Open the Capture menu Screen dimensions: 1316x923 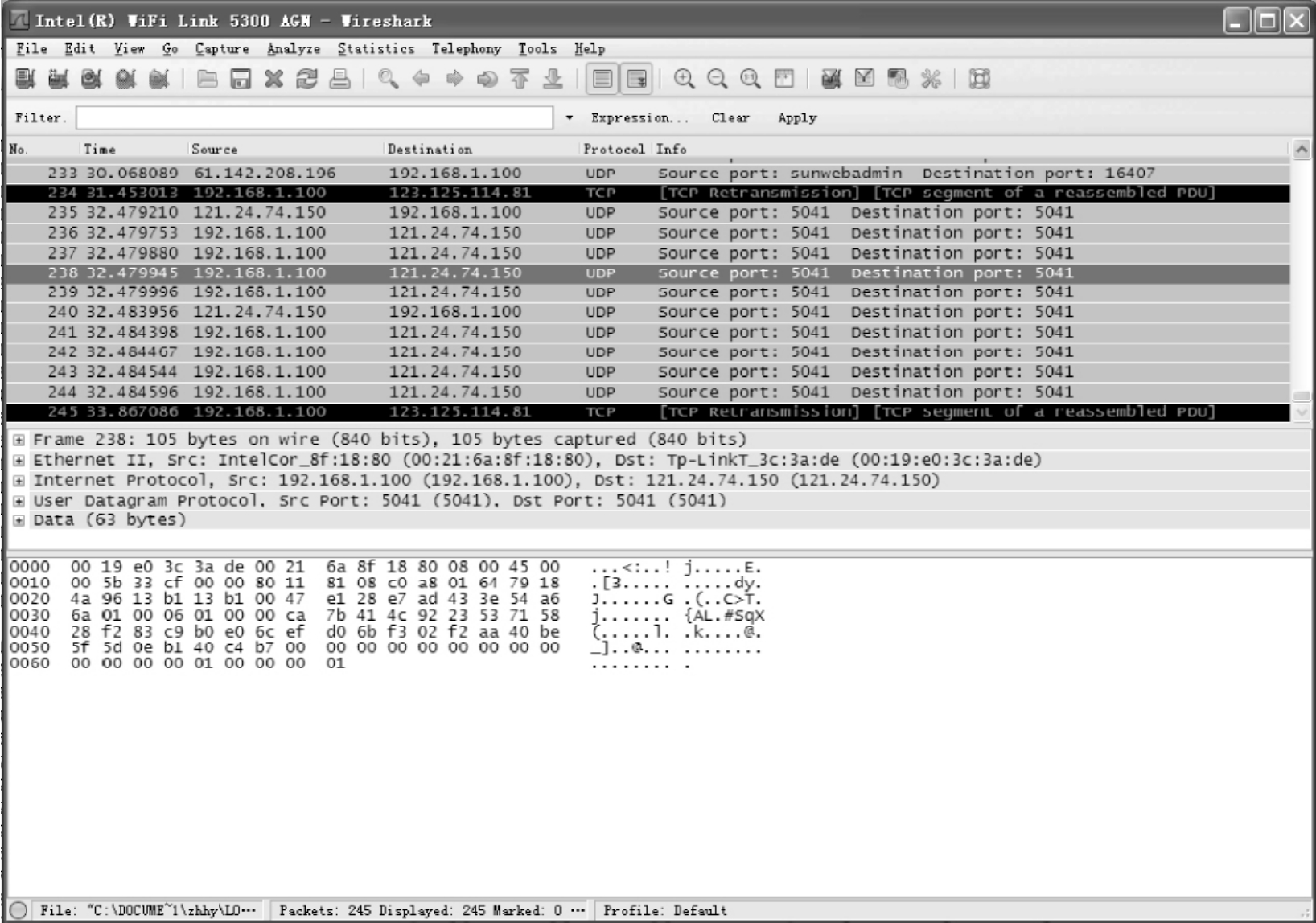click(222, 49)
